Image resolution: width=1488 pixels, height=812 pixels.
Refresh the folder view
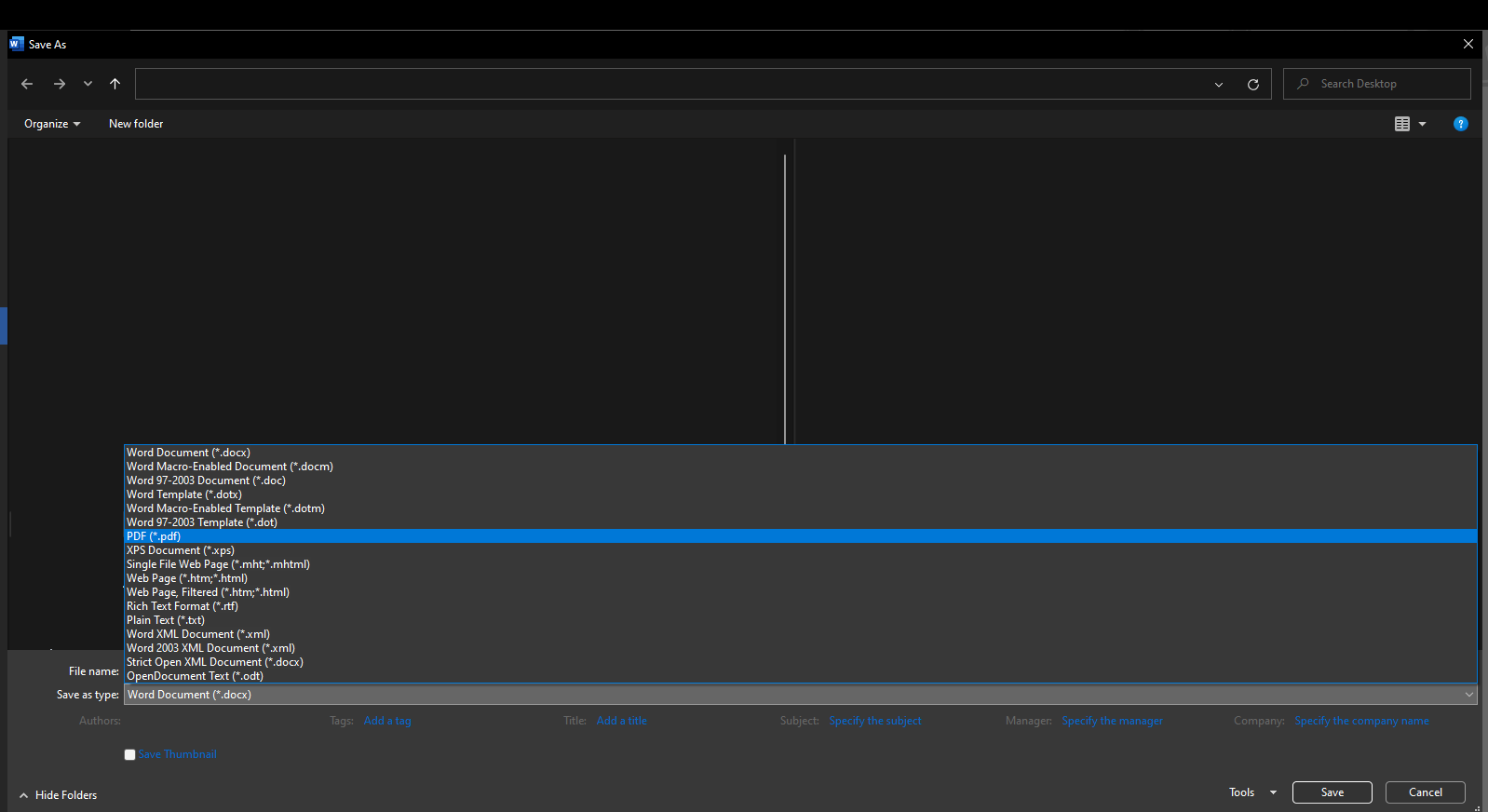tap(1253, 85)
